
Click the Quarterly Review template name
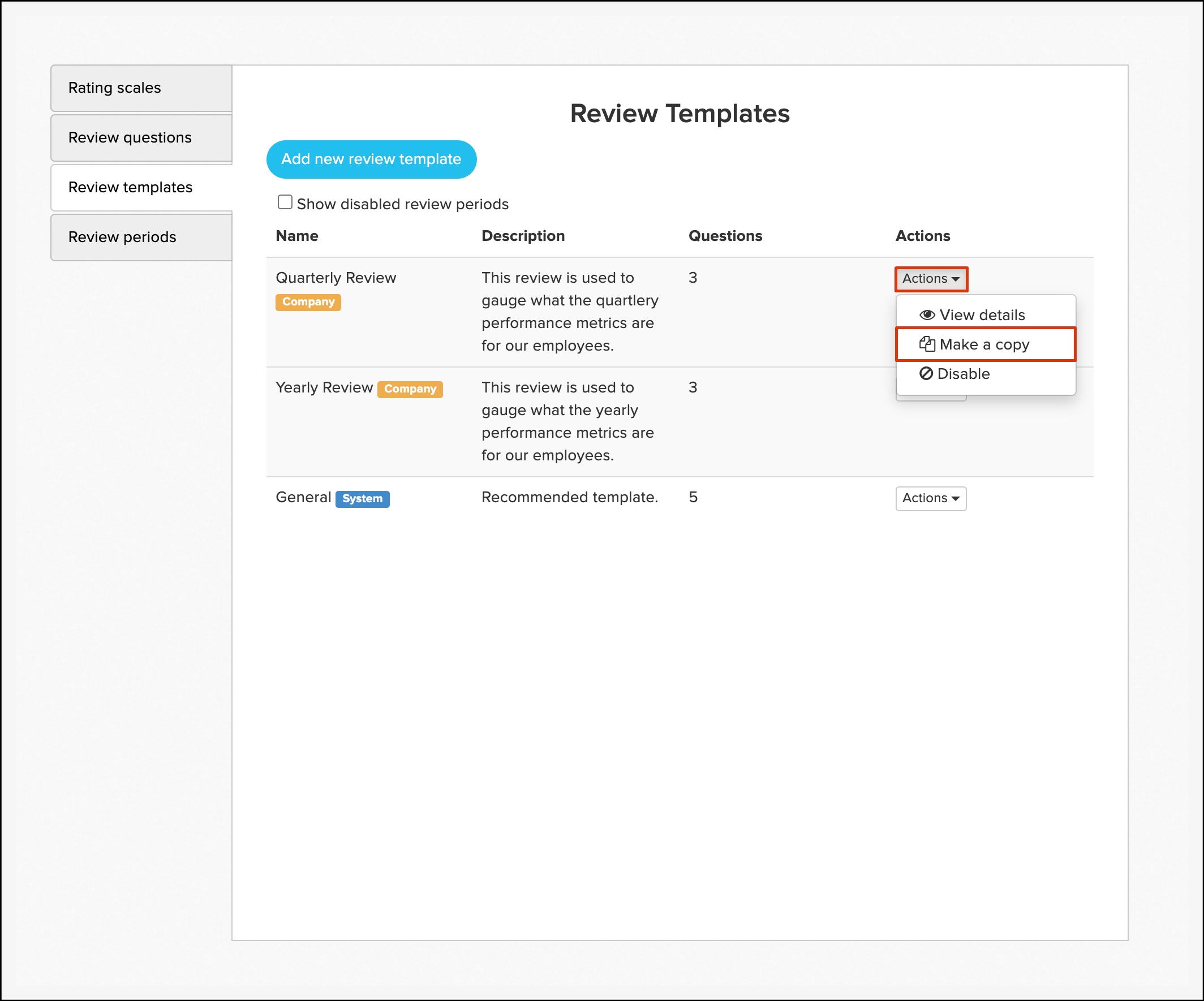336,278
